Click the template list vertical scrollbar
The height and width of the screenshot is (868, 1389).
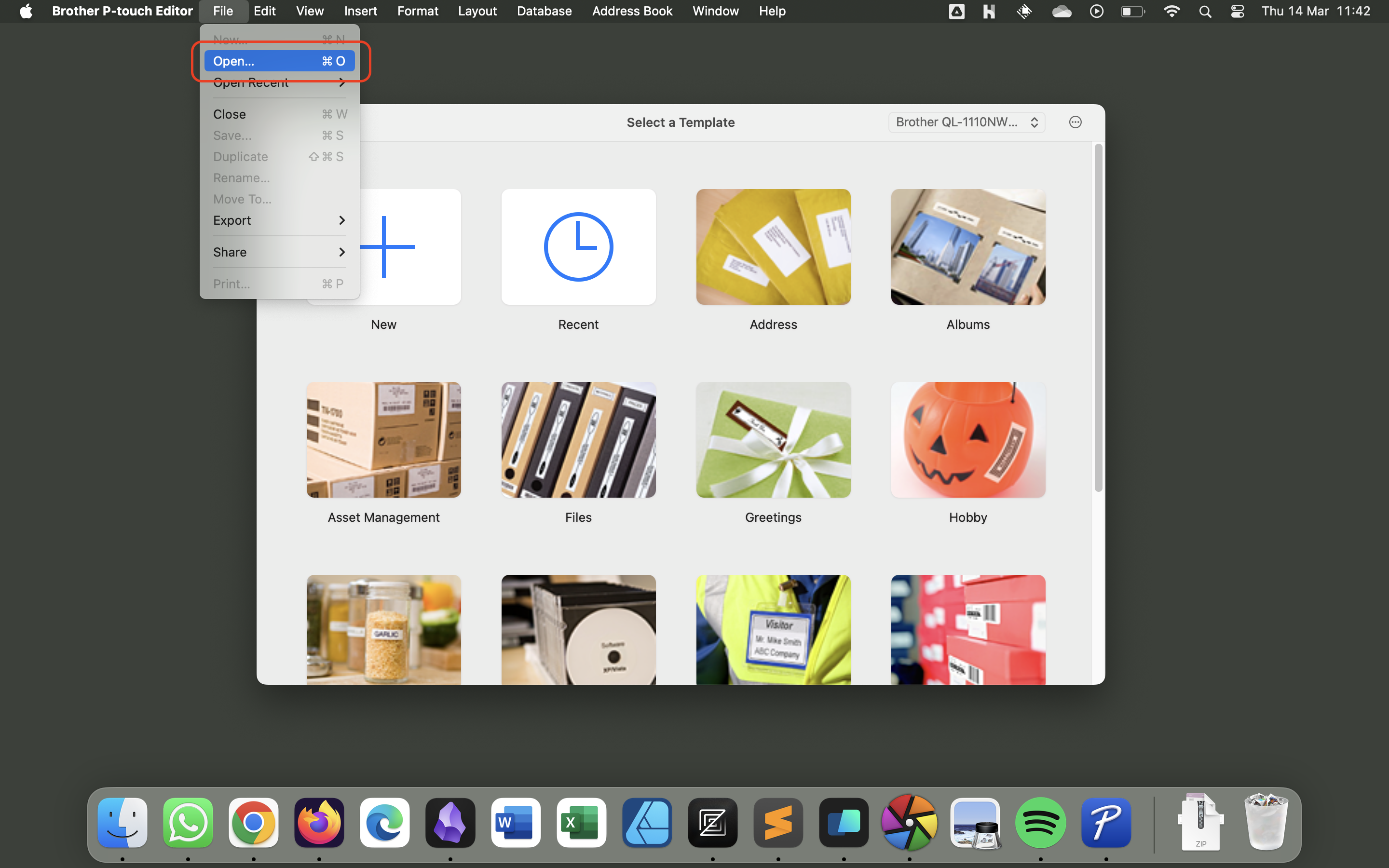[x=1098, y=317]
